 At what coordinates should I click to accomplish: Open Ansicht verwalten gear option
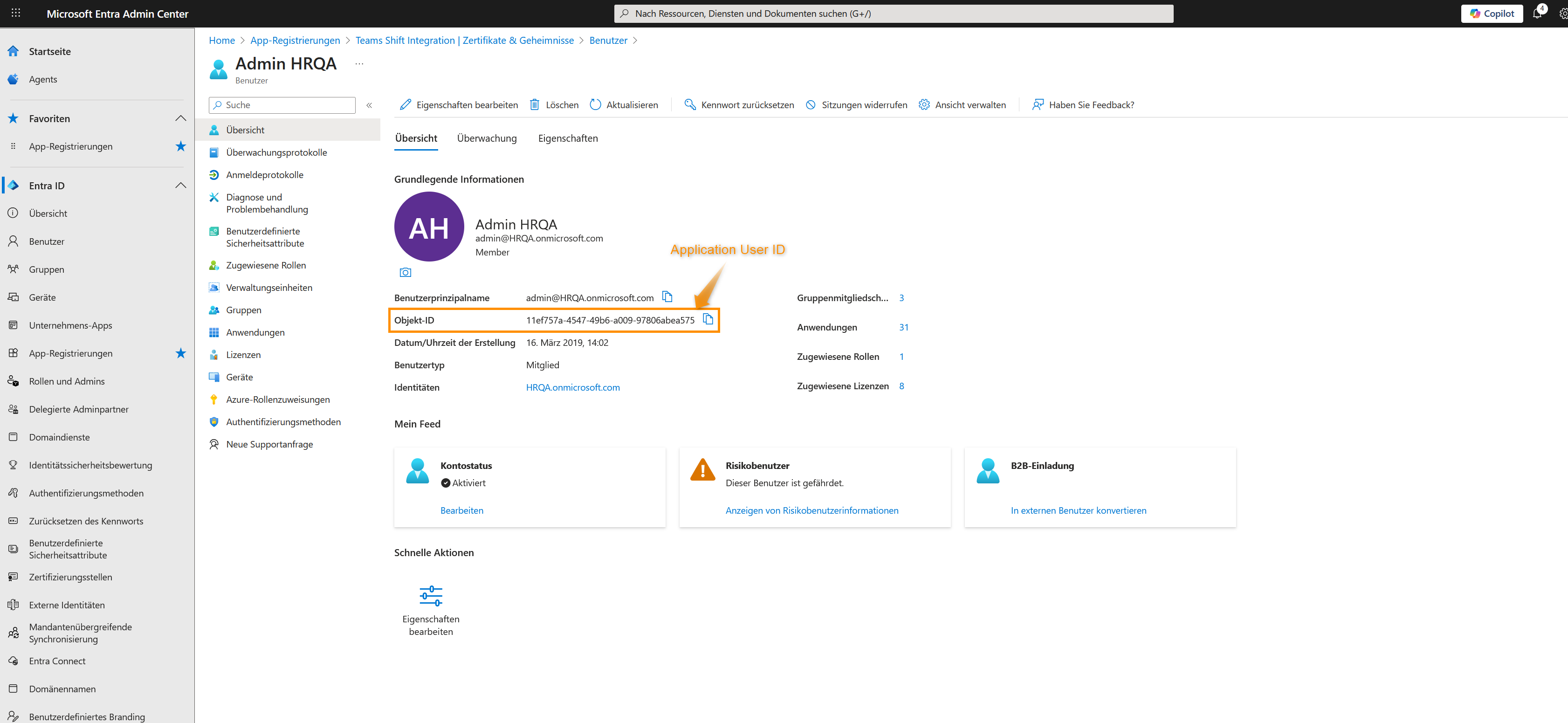coord(962,105)
